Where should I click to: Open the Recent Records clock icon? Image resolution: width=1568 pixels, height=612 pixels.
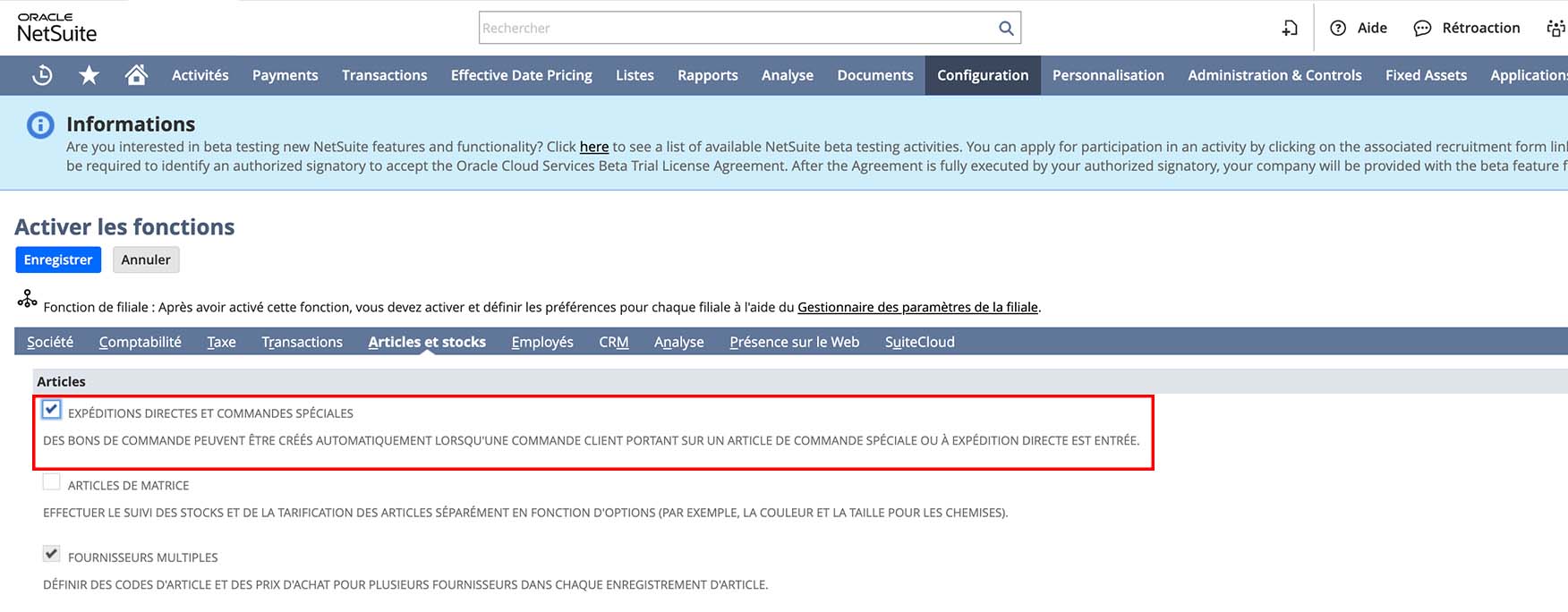click(x=42, y=75)
